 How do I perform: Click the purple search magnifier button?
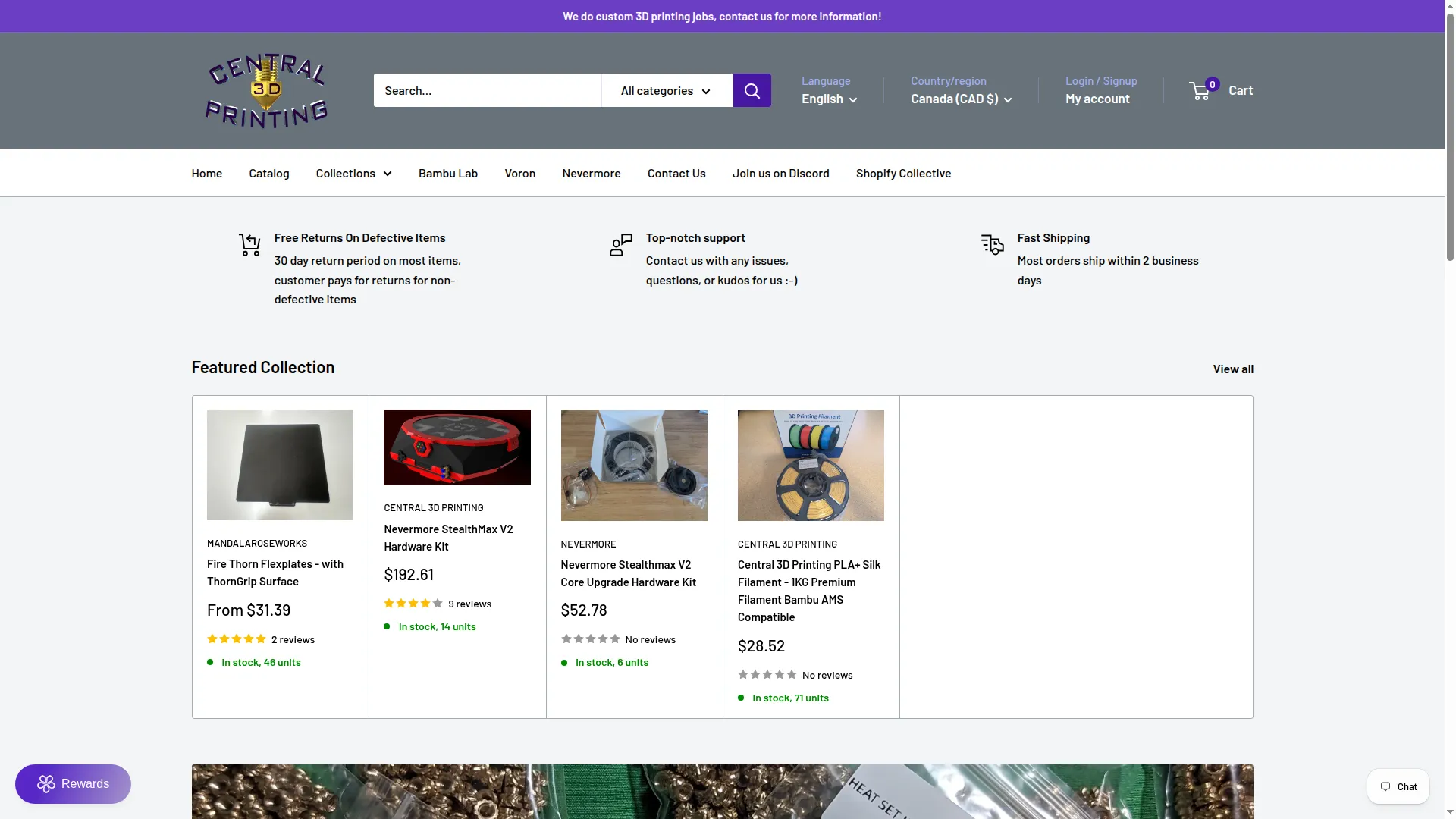(752, 90)
